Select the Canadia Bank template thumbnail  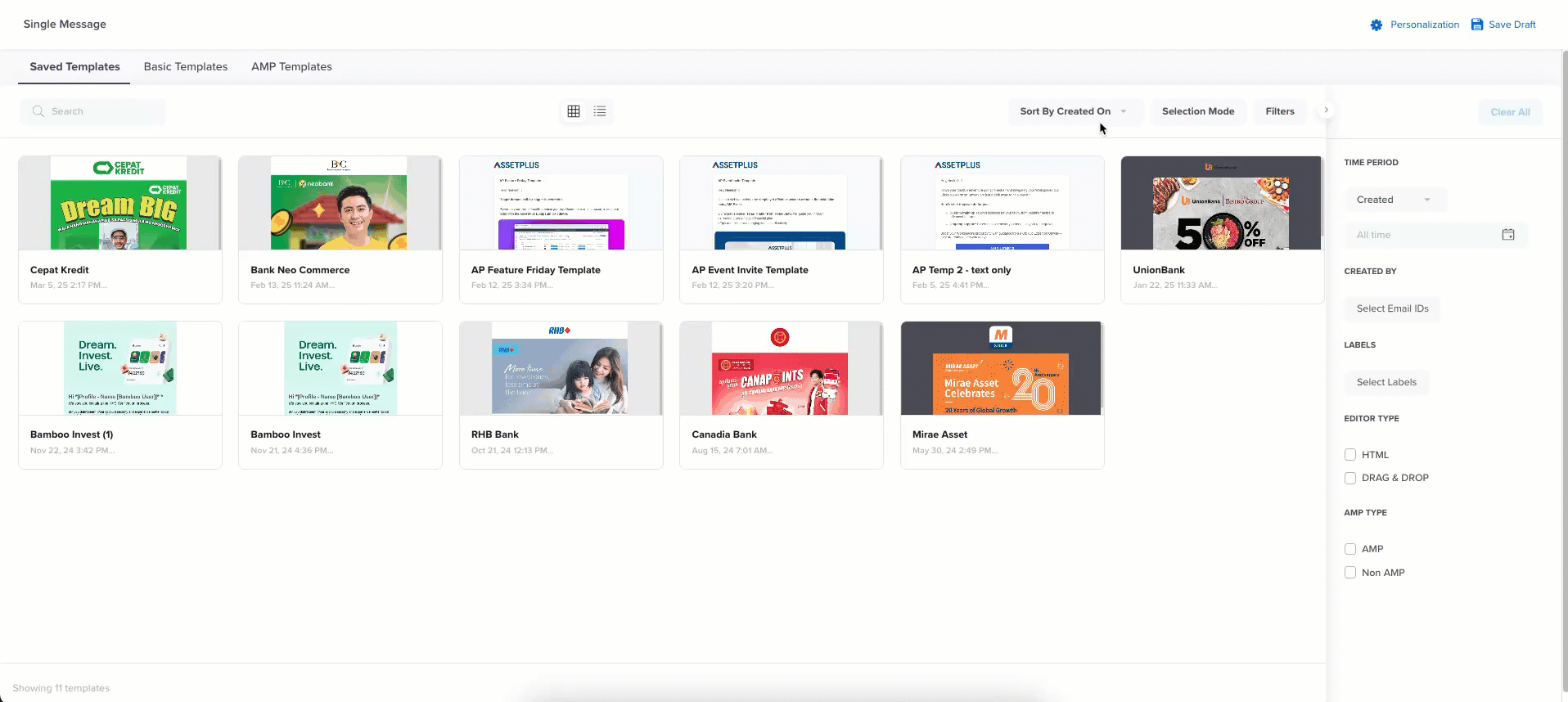pos(781,368)
